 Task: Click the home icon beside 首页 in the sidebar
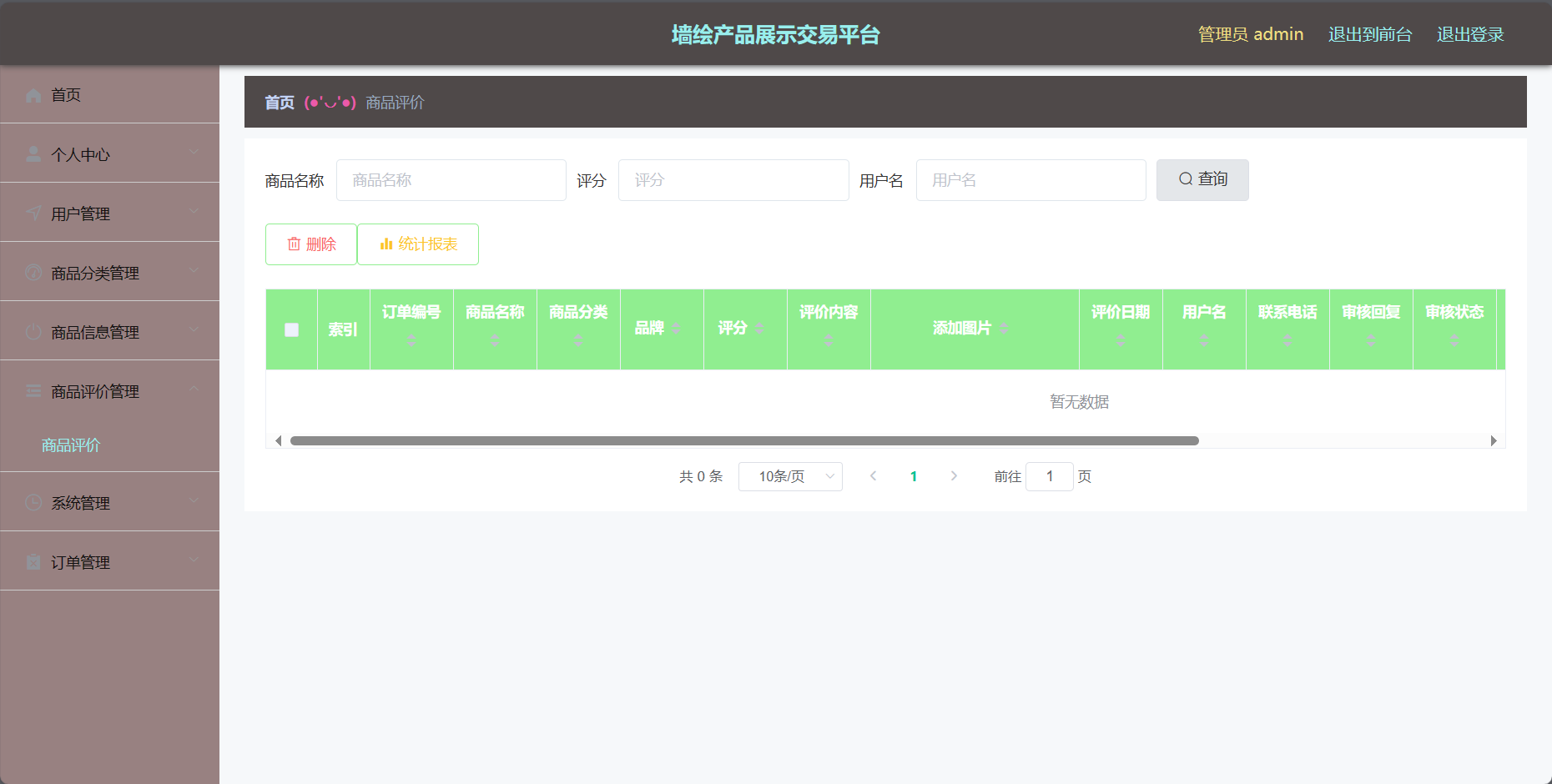[33, 95]
